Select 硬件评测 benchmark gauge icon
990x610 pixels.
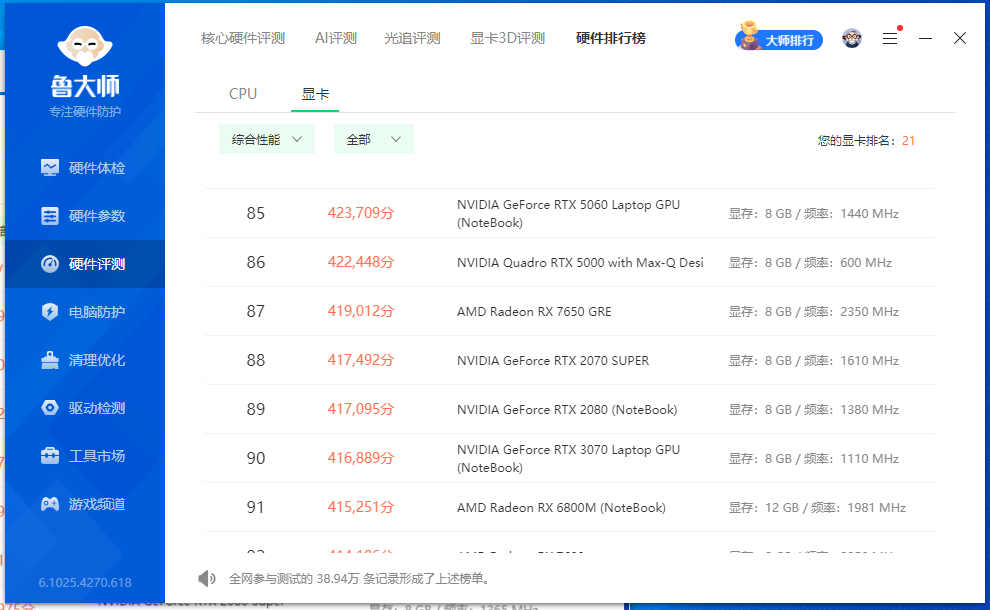(50, 264)
